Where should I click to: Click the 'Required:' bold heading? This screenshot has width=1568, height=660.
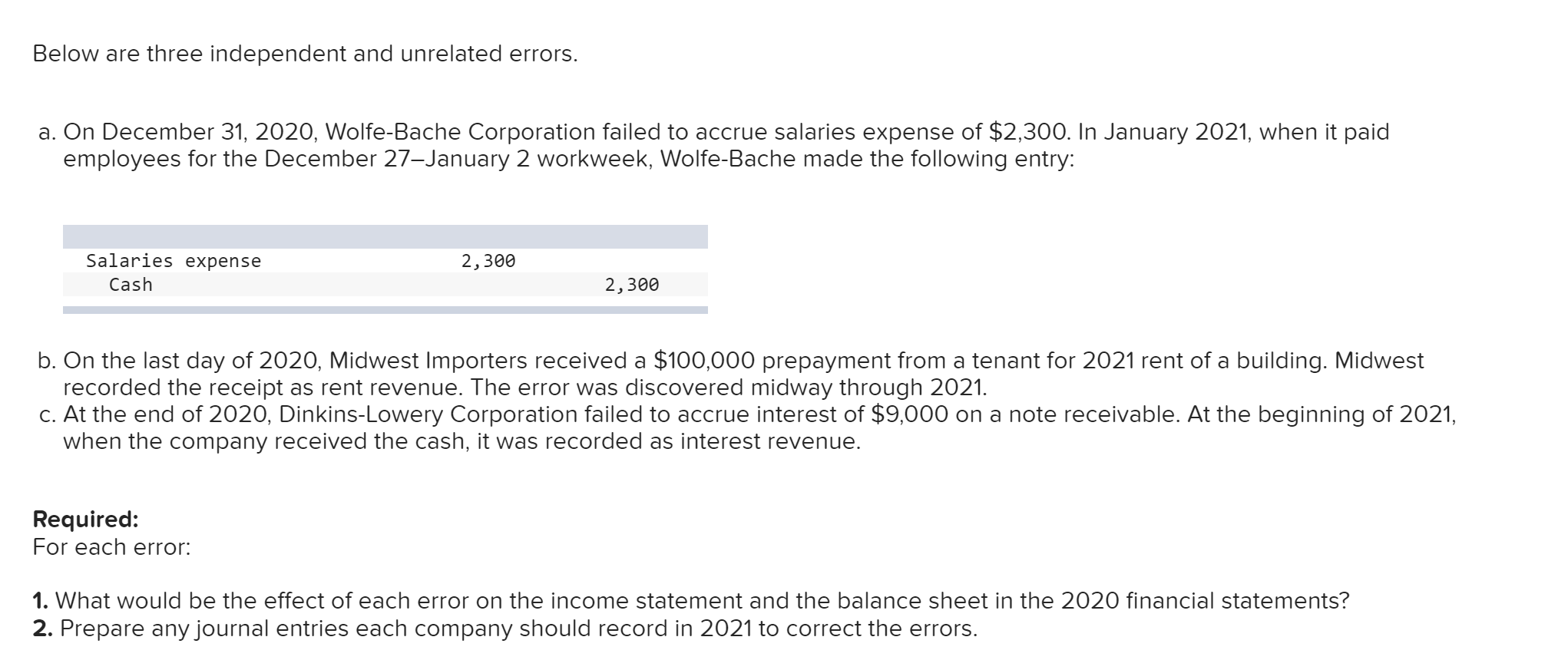[86, 520]
